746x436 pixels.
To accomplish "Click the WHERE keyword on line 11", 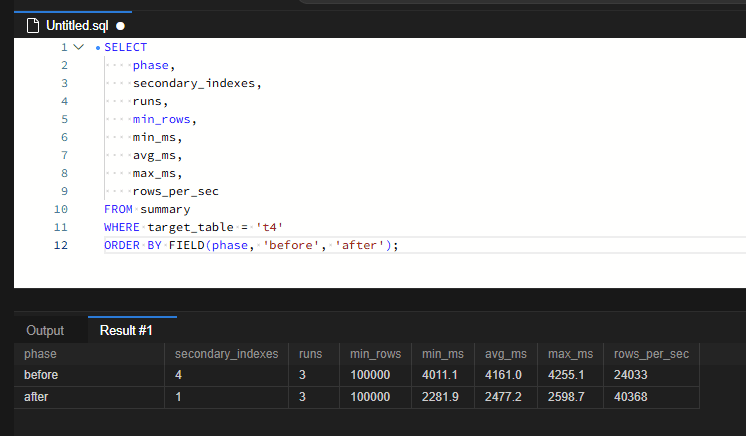I will pos(122,227).
